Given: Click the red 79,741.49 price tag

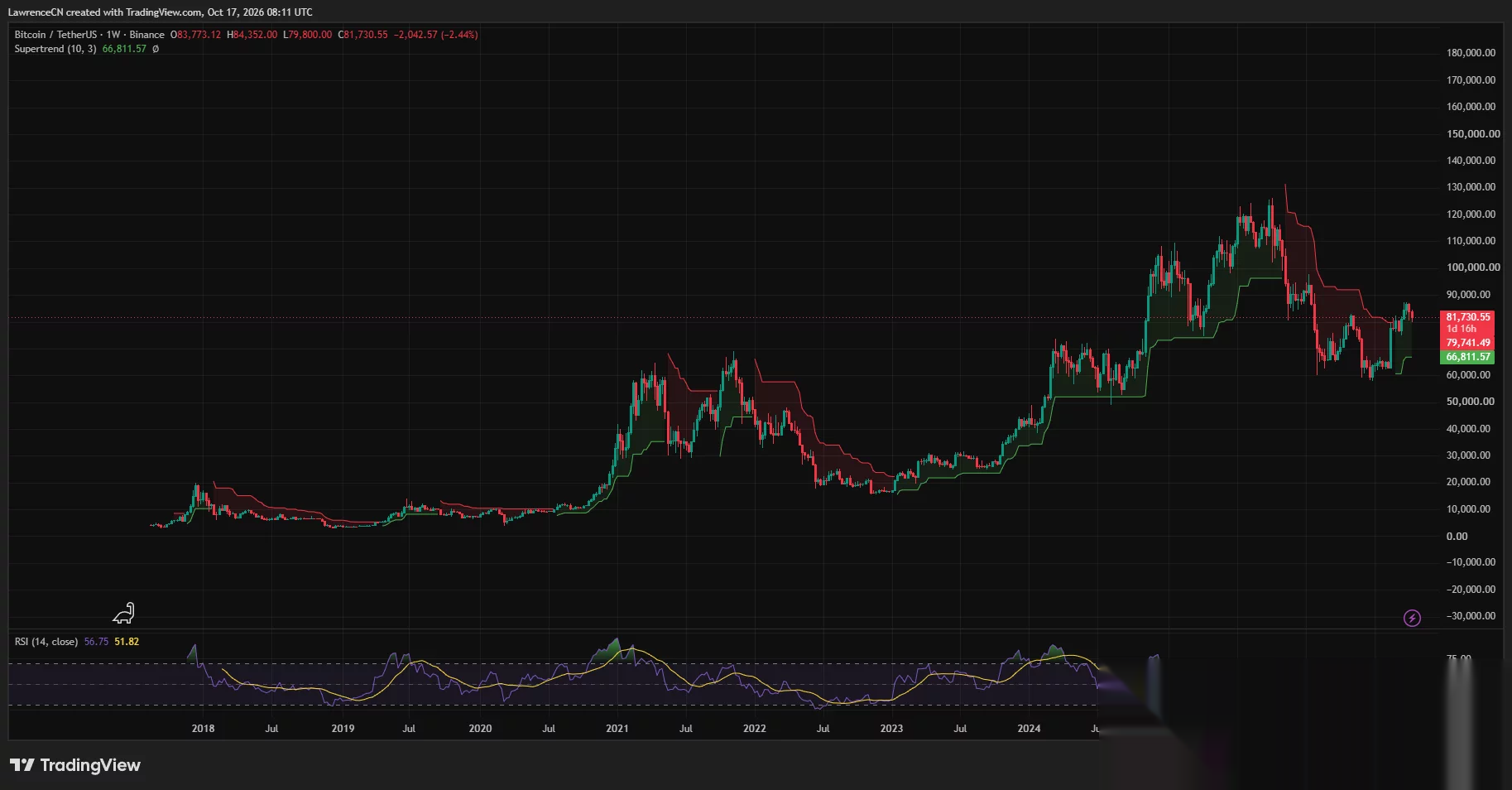Looking at the screenshot, I should pos(1467,342).
